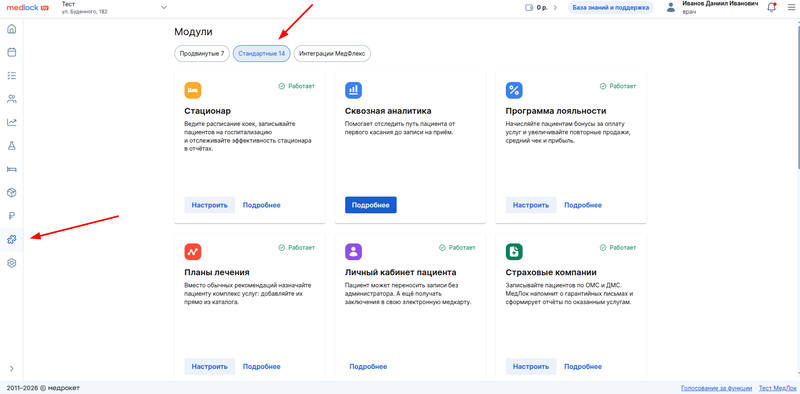Click Настроить on Программа лояльности card
800x394 pixels.
[531, 205]
